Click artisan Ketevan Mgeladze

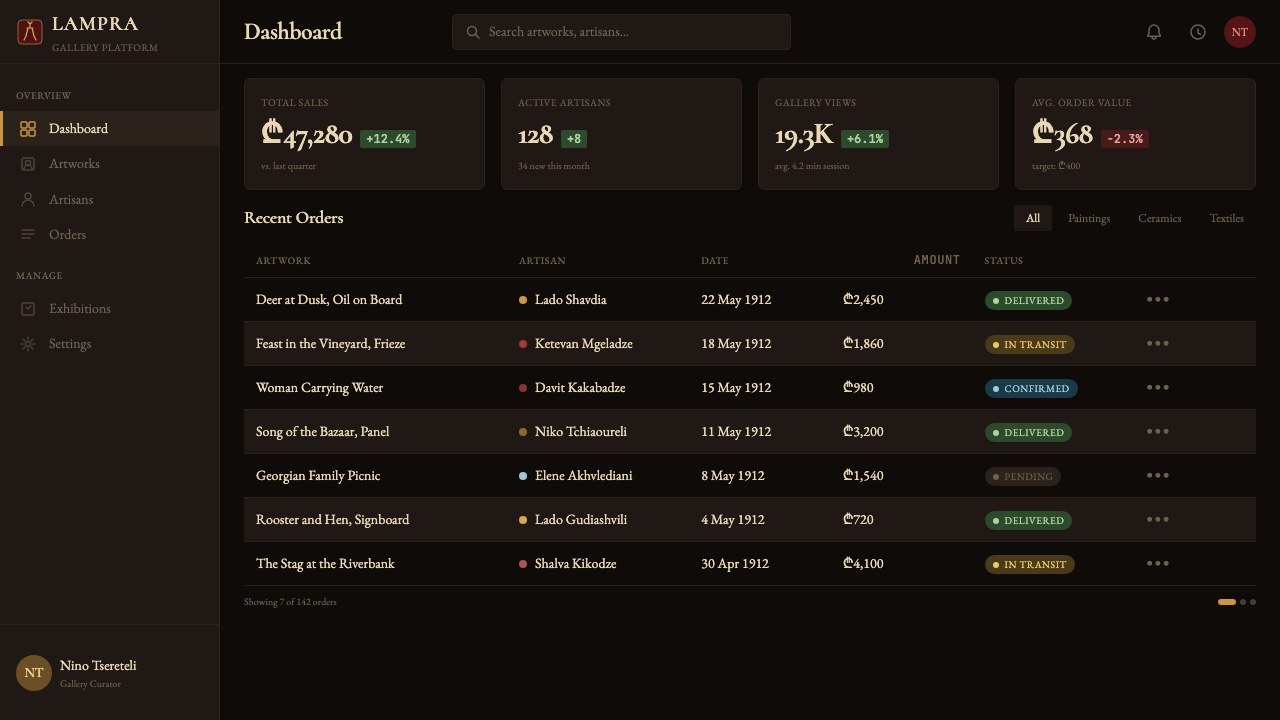(584, 344)
